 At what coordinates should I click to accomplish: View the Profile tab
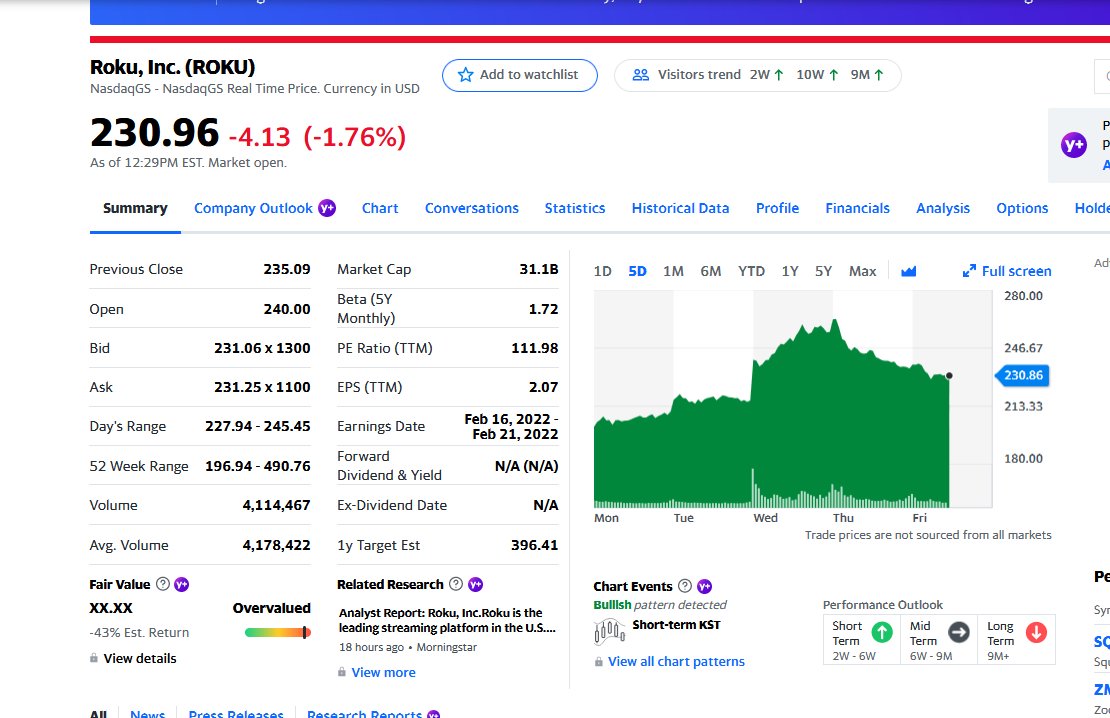coord(777,208)
